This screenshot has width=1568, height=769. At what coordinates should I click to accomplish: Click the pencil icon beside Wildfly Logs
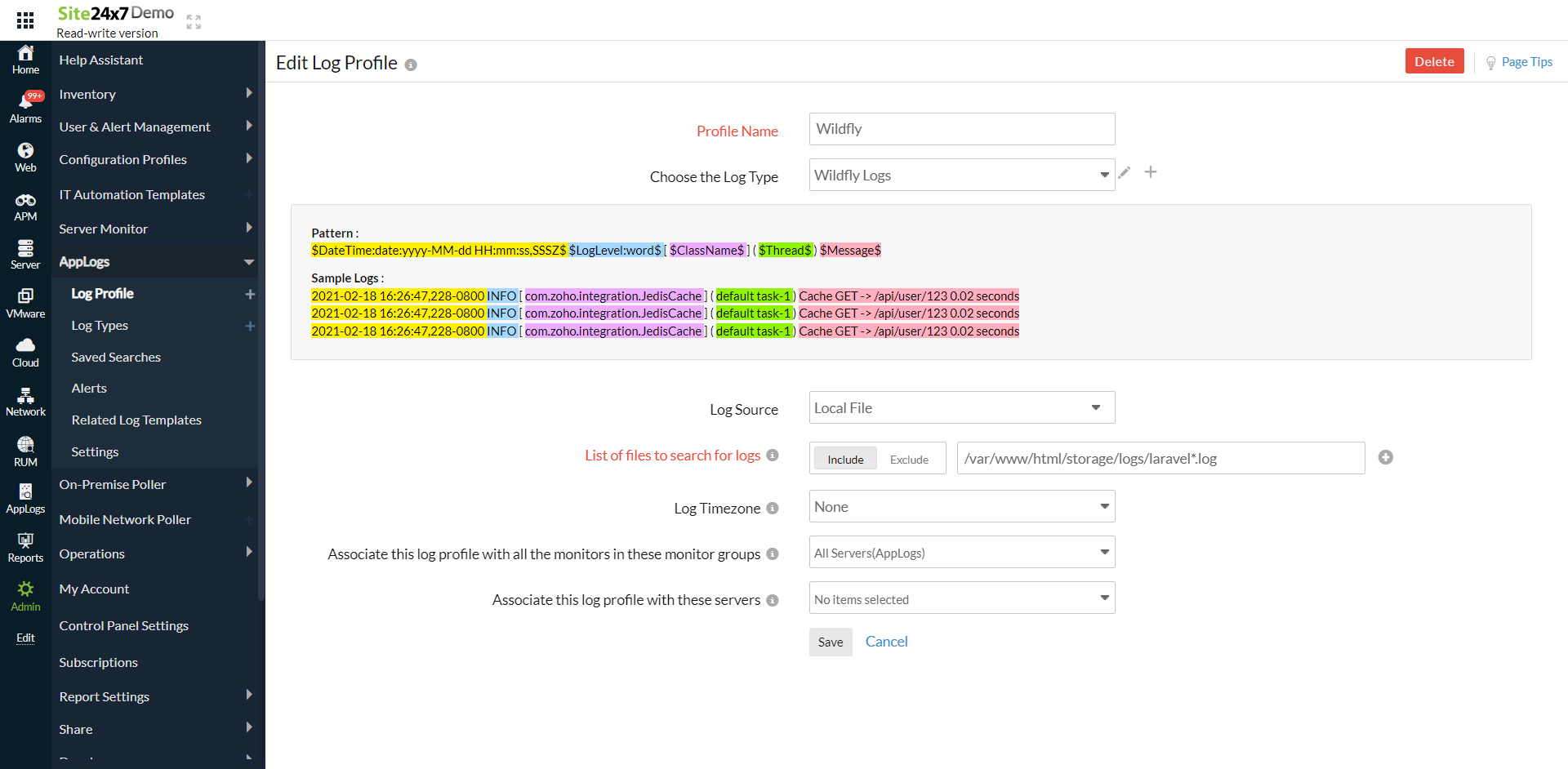pos(1125,172)
